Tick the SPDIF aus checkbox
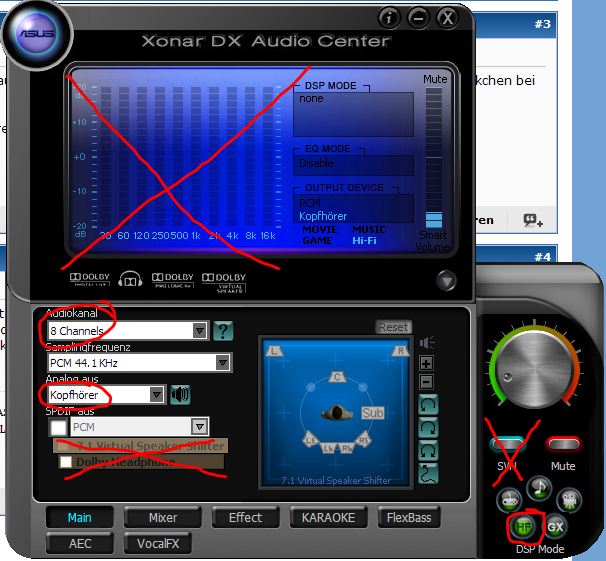The image size is (606, 561). (x=58, y=428)
